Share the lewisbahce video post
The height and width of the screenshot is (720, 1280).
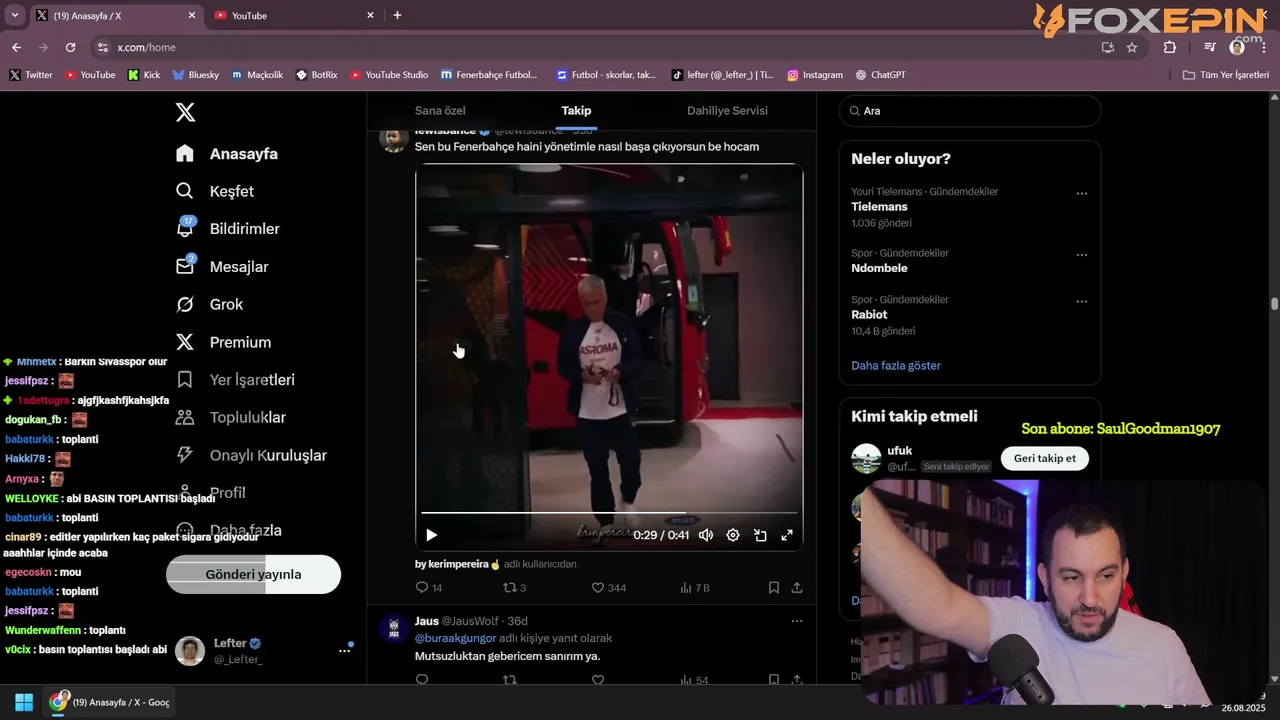click(797, 588)
